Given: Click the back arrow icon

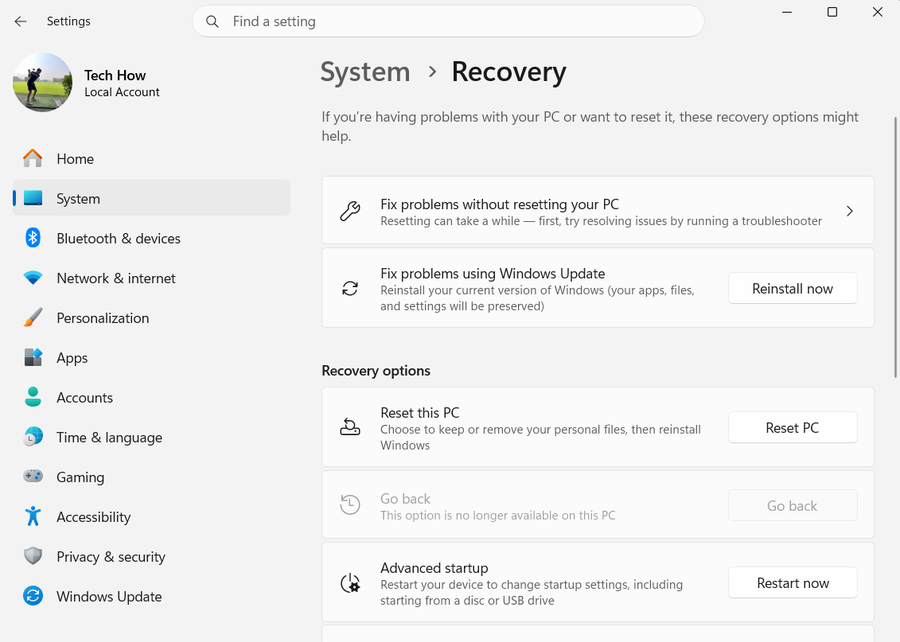Looking at the screenshot, I should pos(21,21).
